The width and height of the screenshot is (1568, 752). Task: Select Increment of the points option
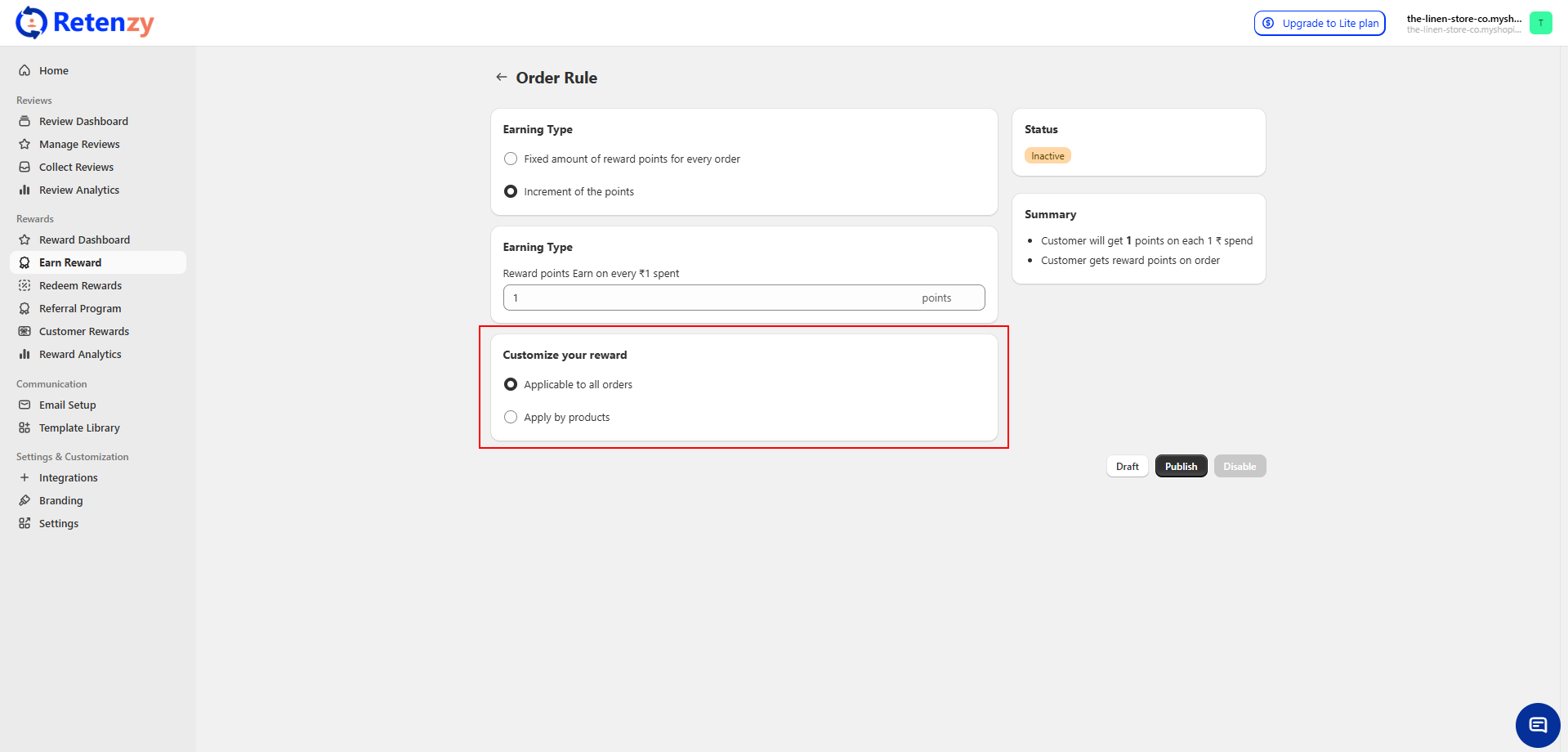click(511, 192)
